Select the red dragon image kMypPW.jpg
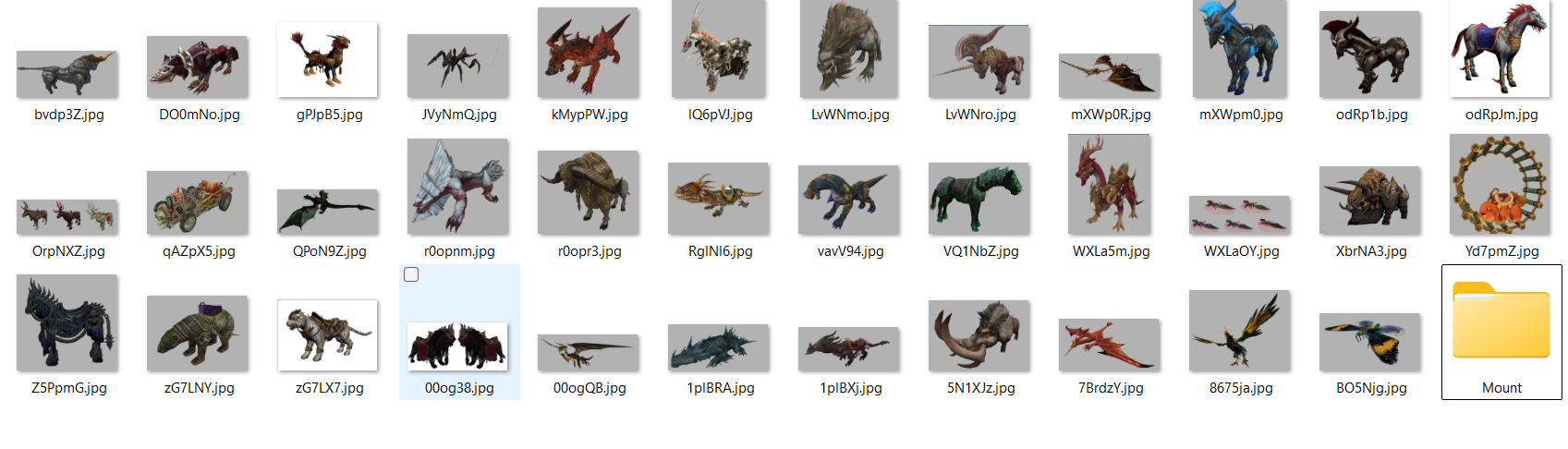The image size is (1568, 449). click(x=589, y=53)
